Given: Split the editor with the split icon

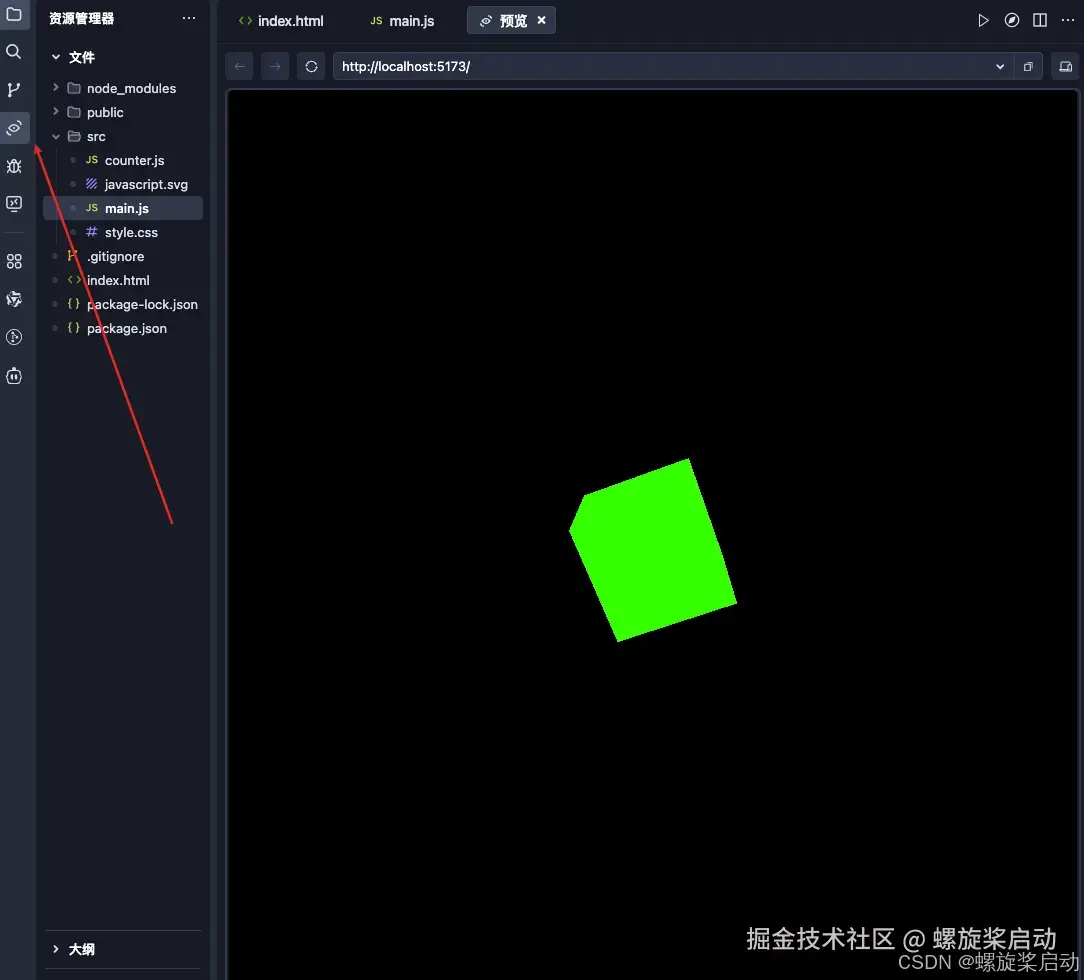Looking at the screenshot, I should click(1039, 20).
